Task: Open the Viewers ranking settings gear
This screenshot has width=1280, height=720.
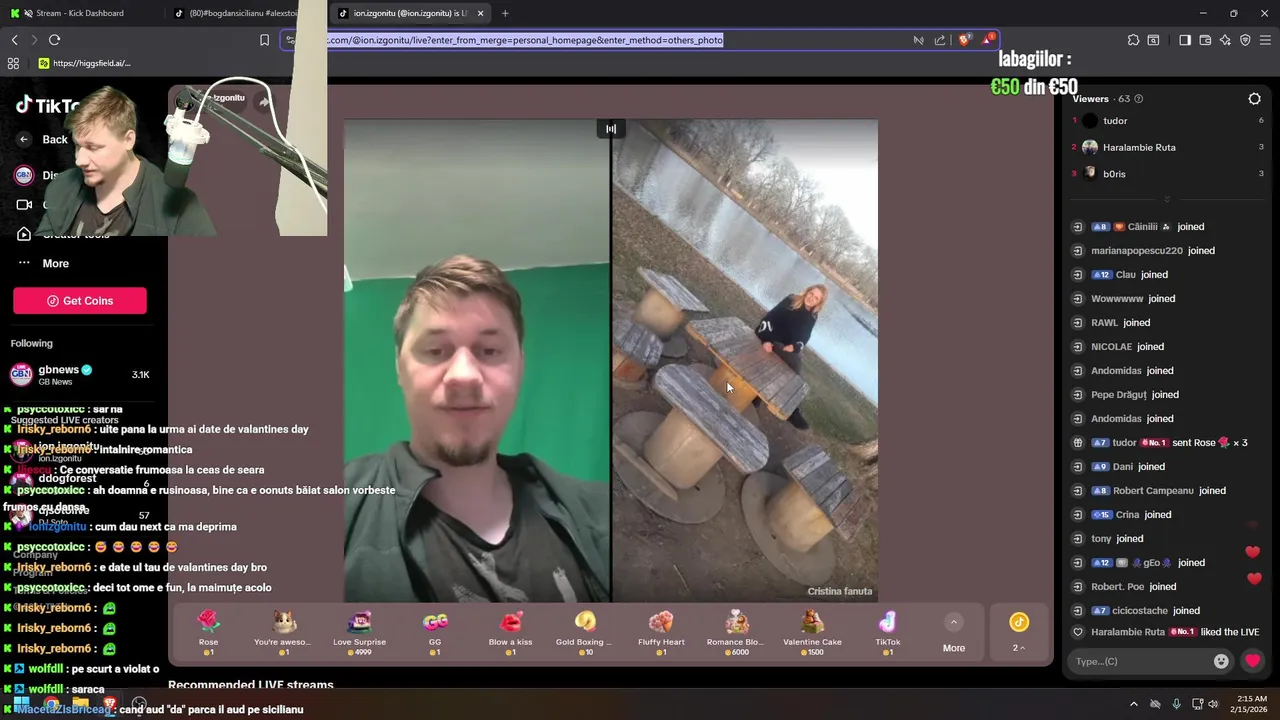Action: coord(1255,99)
